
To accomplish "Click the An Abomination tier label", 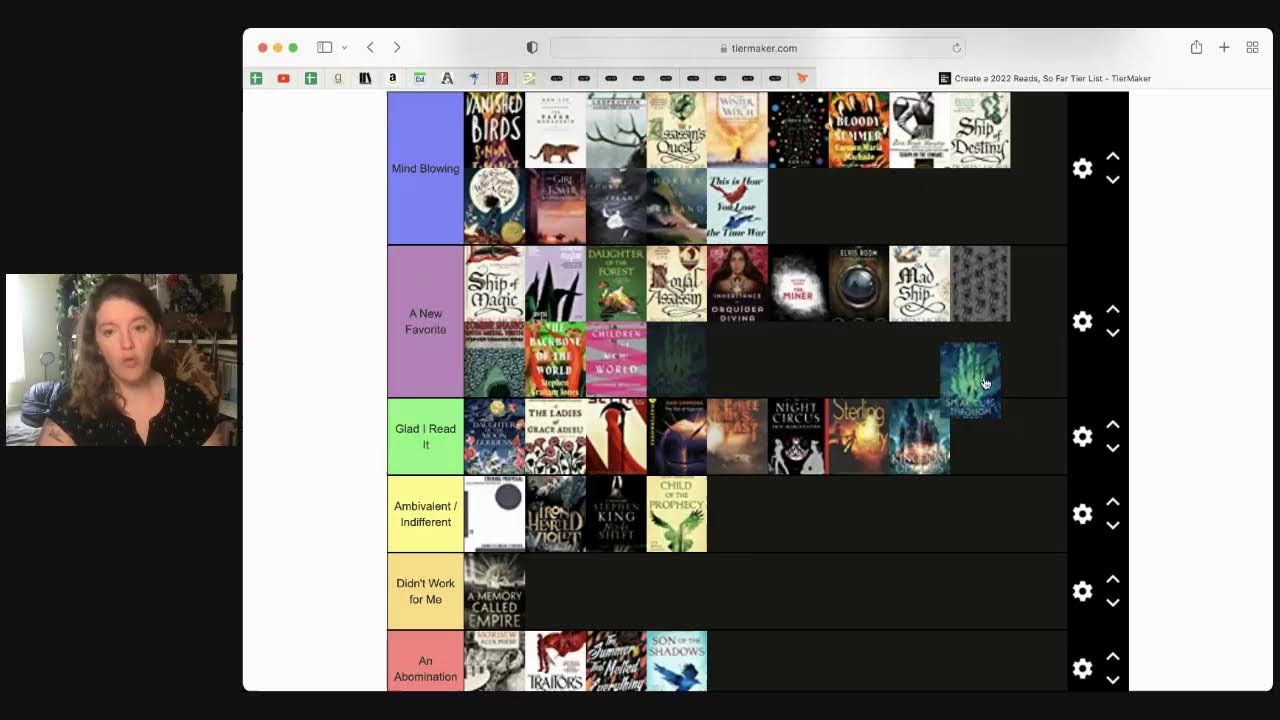I will click(425, 661).
